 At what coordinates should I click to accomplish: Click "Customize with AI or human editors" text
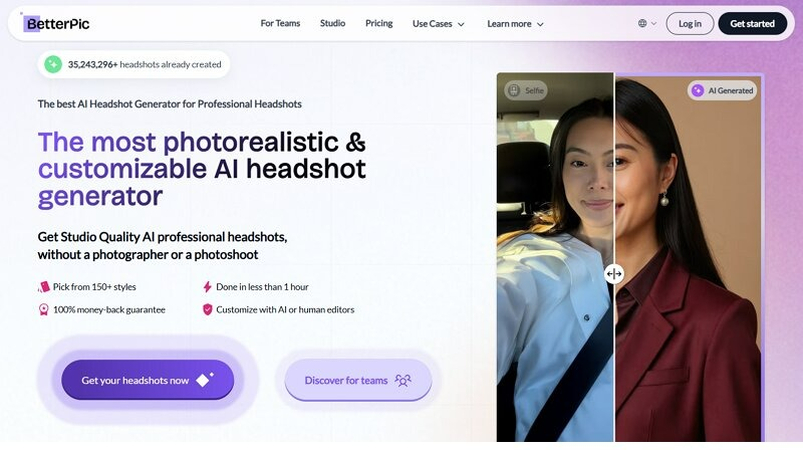285,310
